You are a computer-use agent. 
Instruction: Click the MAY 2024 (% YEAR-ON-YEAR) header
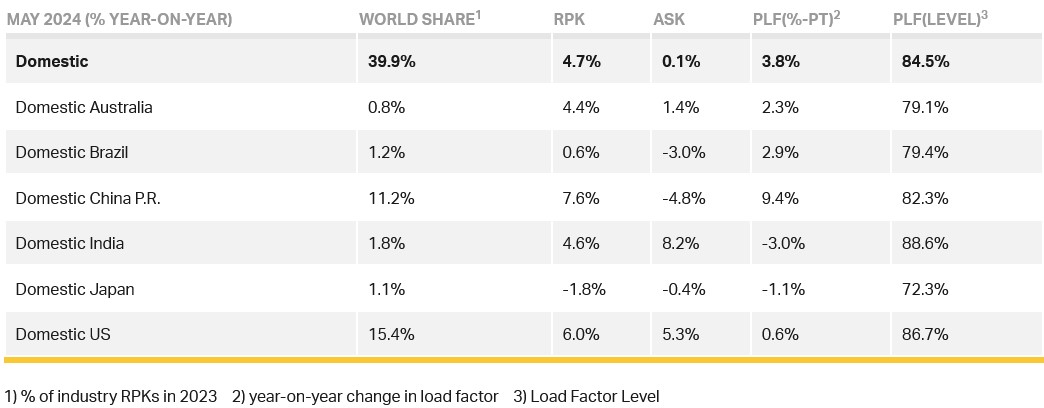(119, 20)
